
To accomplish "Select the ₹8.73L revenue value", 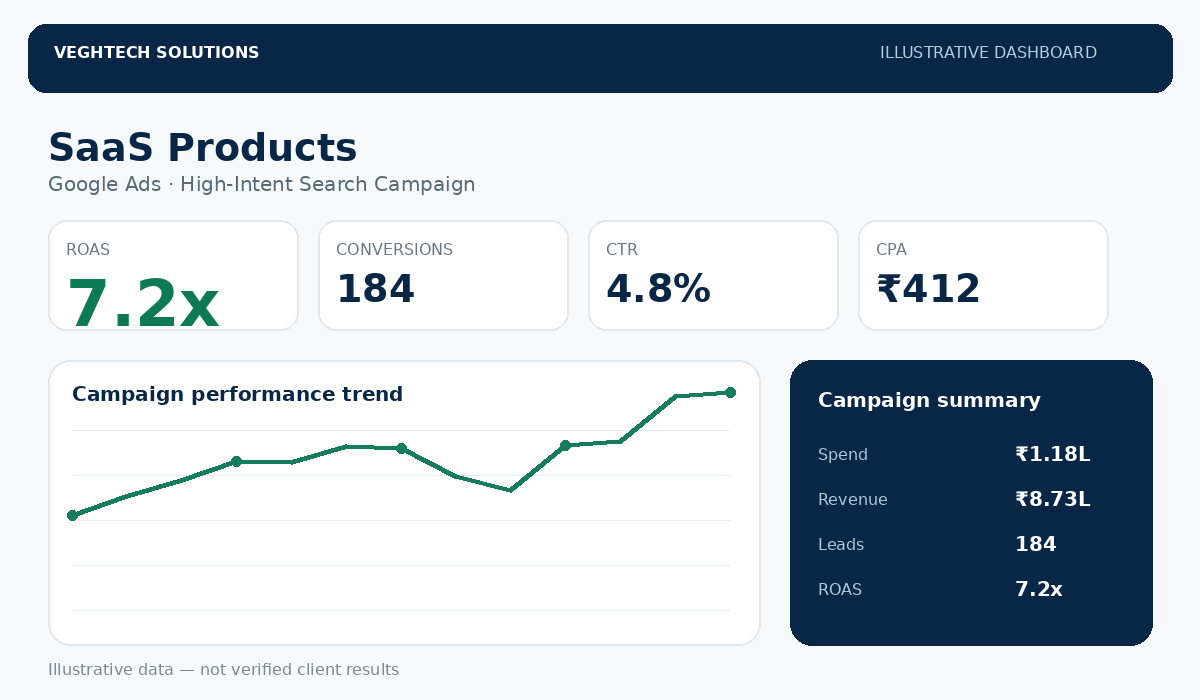I will click(x=1052, y=500).
